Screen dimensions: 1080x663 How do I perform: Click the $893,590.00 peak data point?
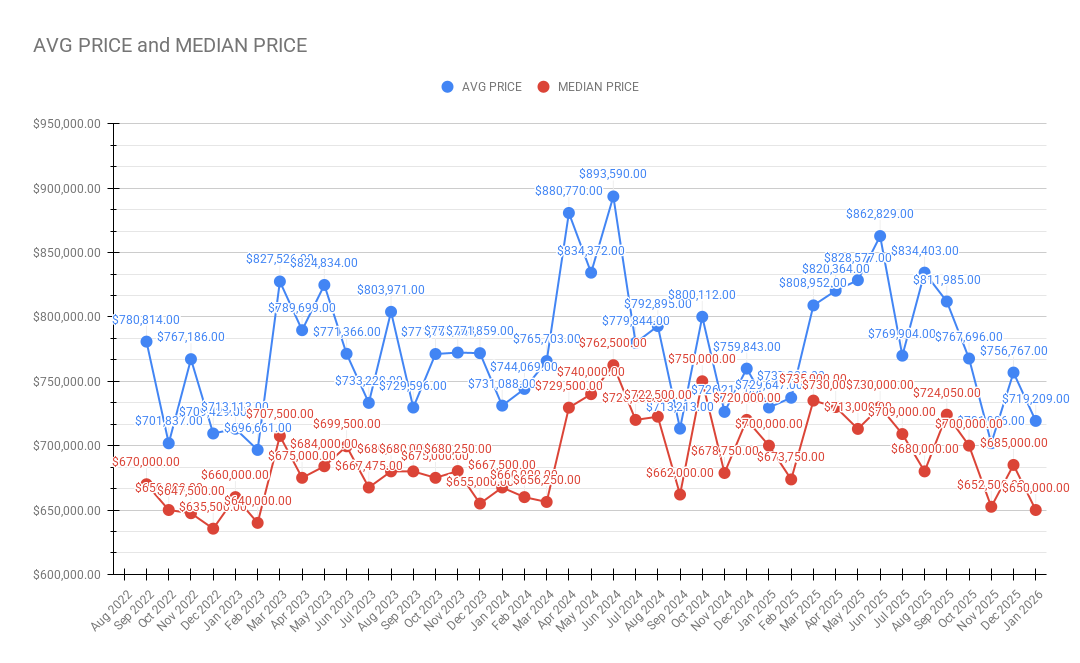click(613, 196)
